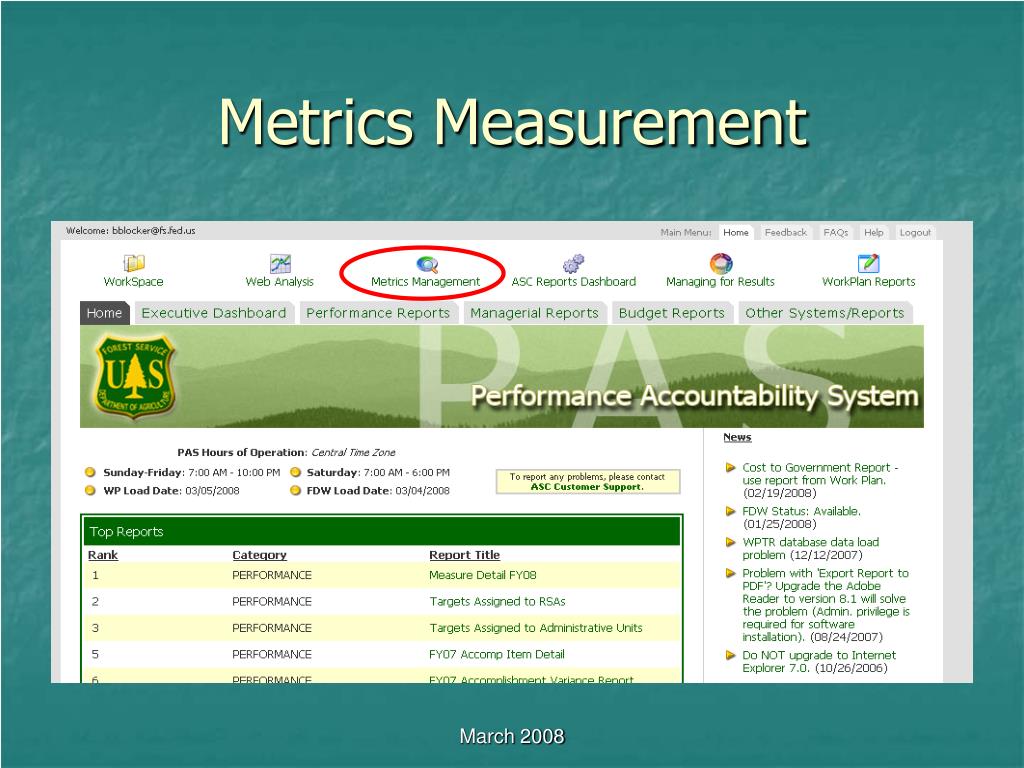Image resolution: width=1024 pixels, height=768 pixels.
Task: Open the WorkSpace folder icon
Action: pyautogui.click(x=134, y=263)
